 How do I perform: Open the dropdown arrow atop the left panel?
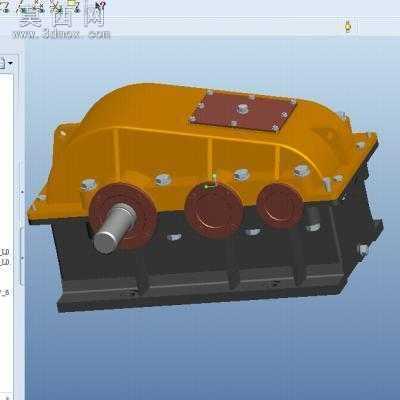pos(11,63)
